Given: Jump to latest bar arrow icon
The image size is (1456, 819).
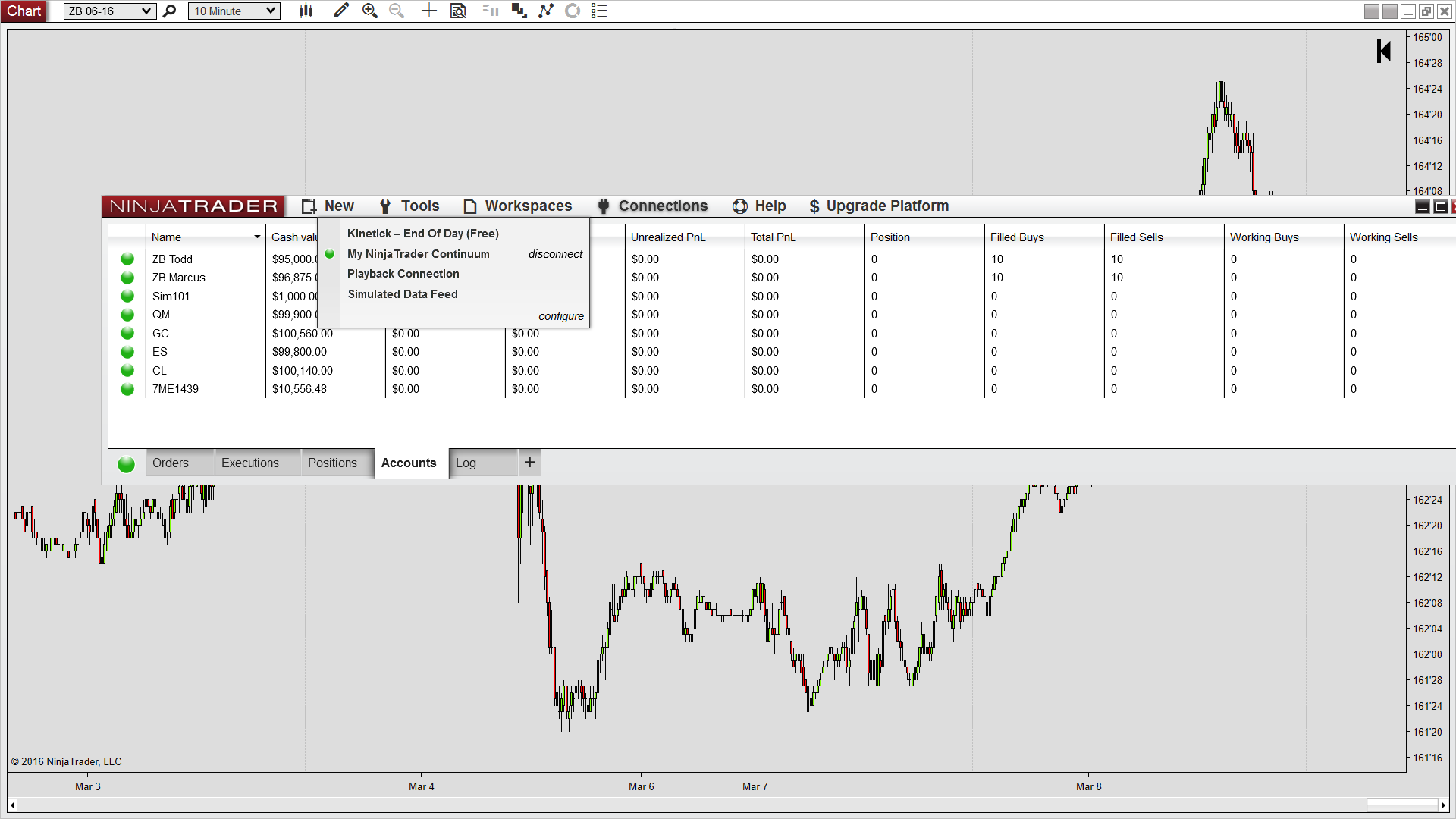Looking at the screenshot, I should coord(1384,52).
